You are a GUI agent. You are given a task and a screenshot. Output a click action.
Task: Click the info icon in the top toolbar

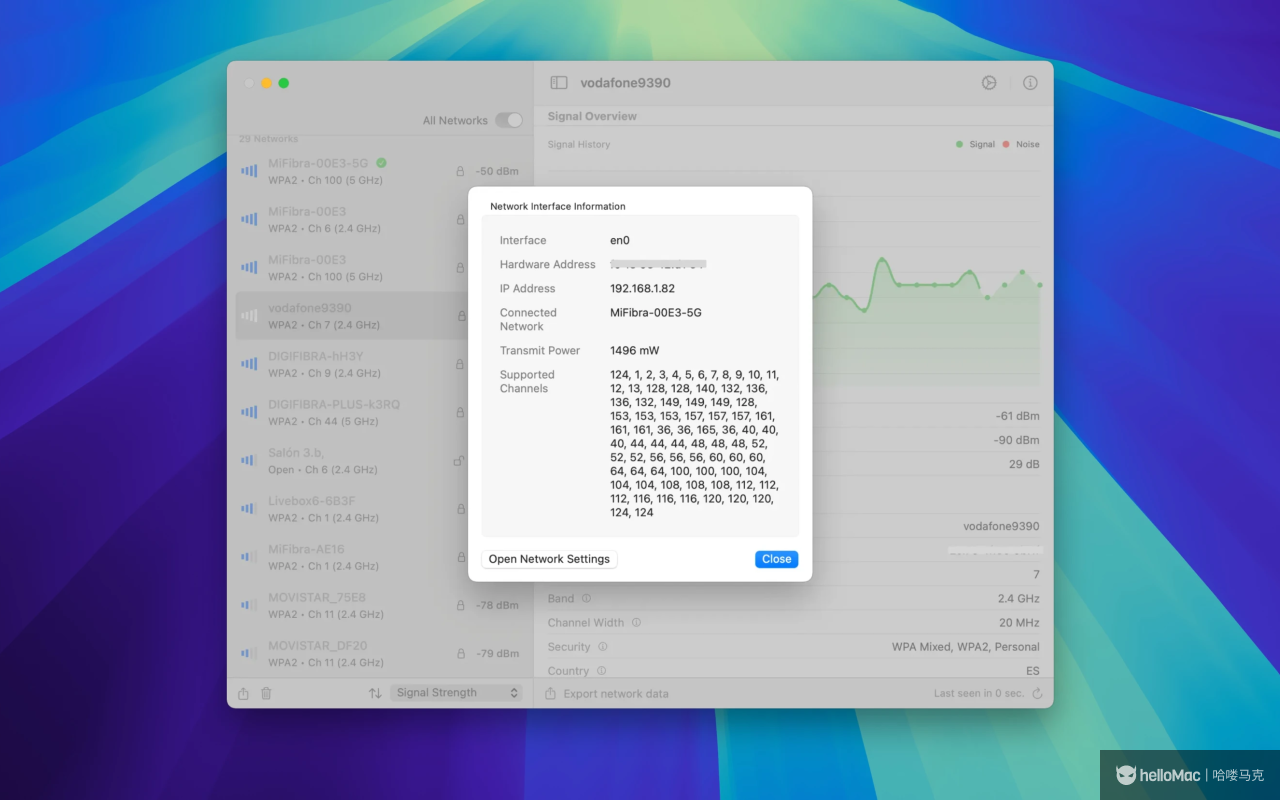point(1030,83)
